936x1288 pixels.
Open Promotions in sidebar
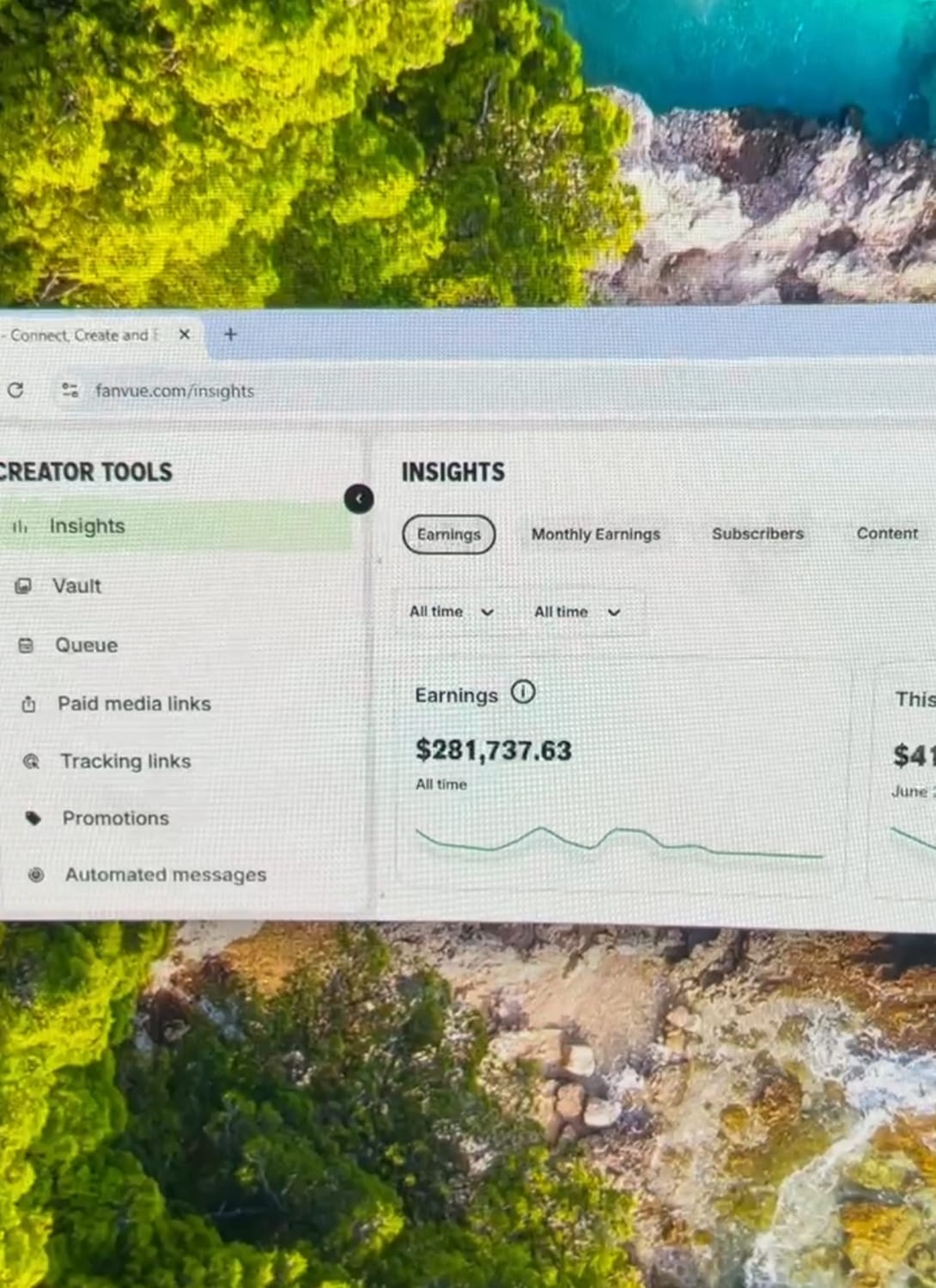[x=115, y=818]
